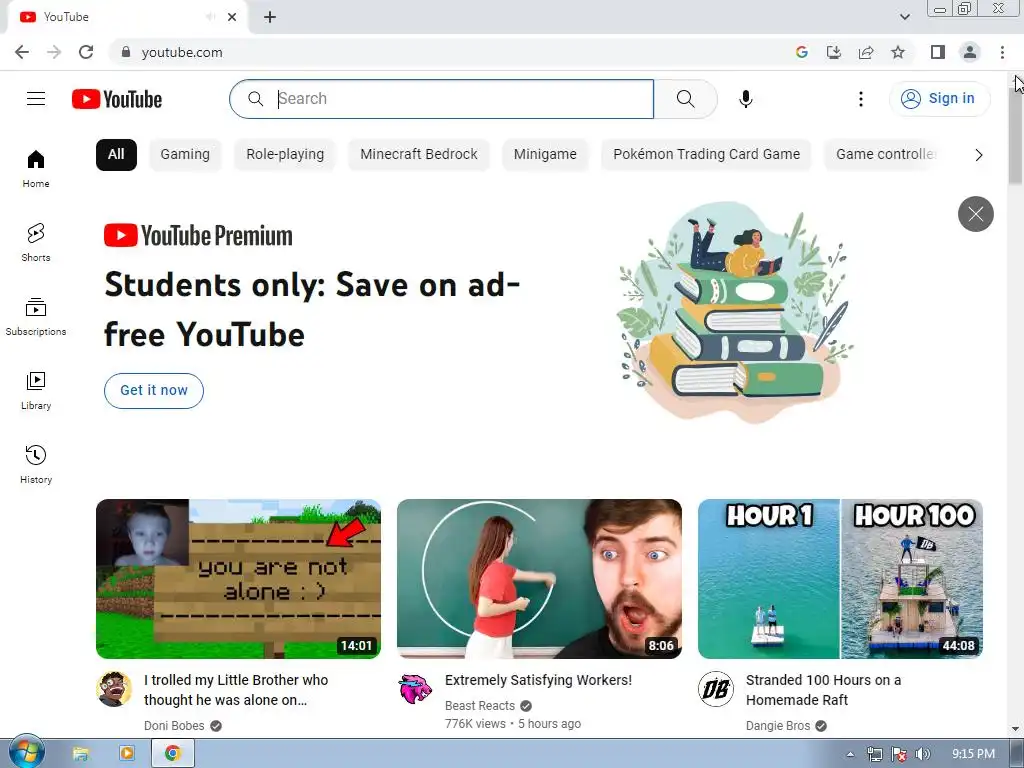Go forward in browser
The image size is (1024, 768).
[54, 52]
